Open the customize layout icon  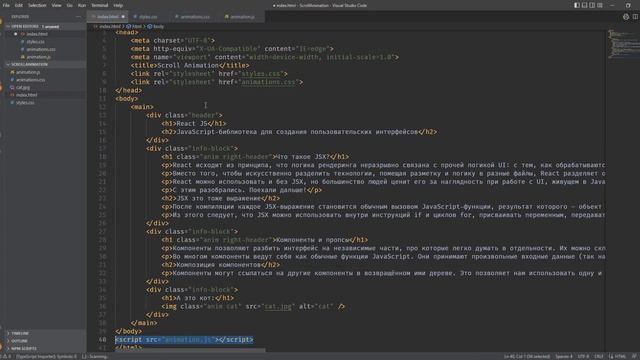[x=600, y=5]
